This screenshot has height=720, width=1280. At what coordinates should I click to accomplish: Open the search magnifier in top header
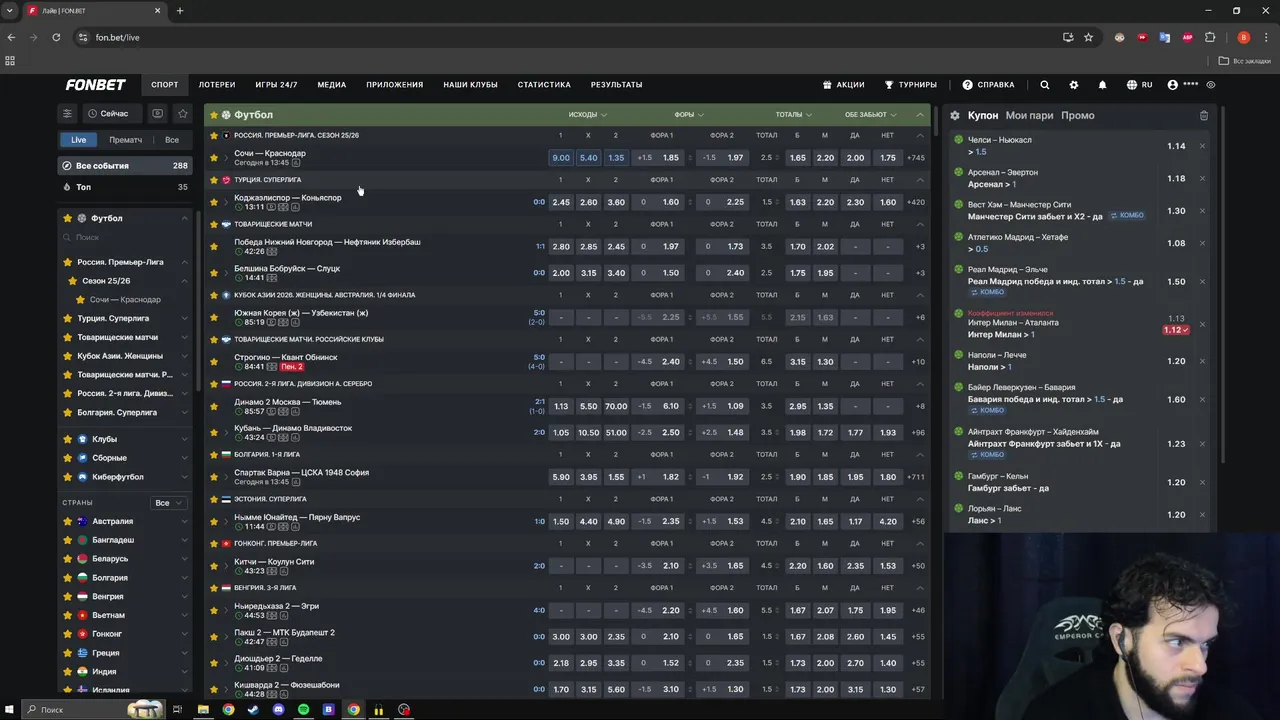point(1045,85)
